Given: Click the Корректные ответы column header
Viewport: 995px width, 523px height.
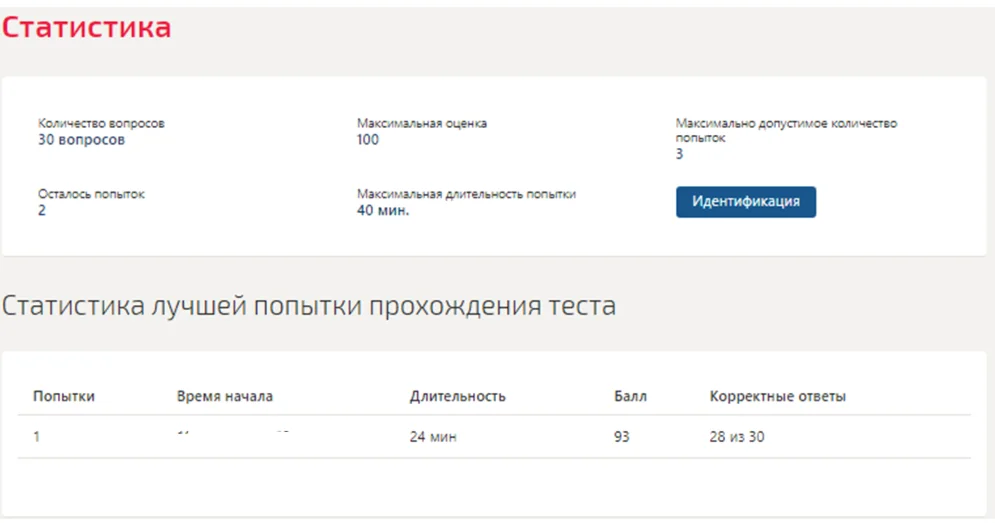Looking at the screenshot, I should coord(777,397).
